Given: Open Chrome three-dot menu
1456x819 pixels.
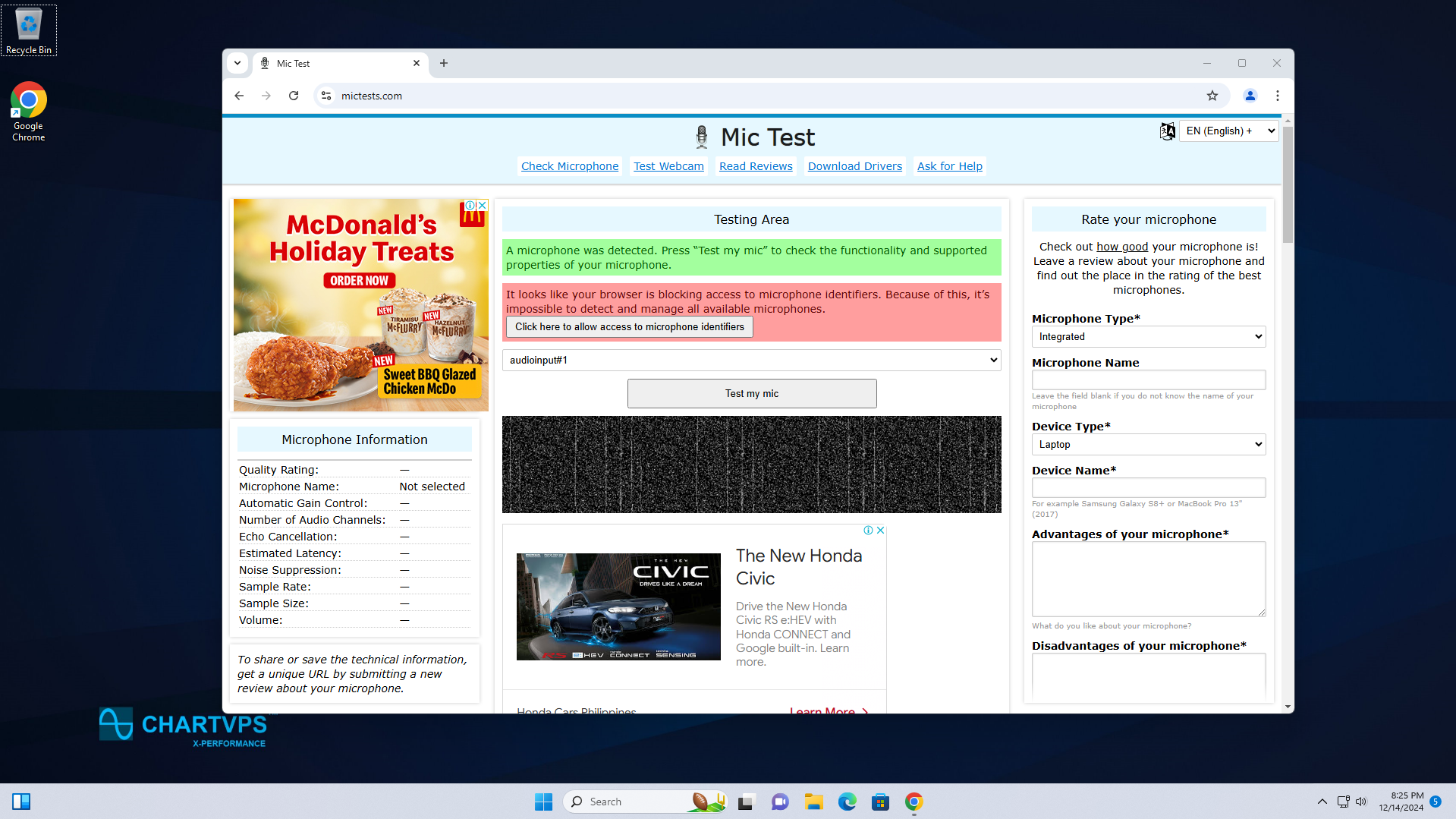Looking at the screenshot, I should (x=1278, y=96).
